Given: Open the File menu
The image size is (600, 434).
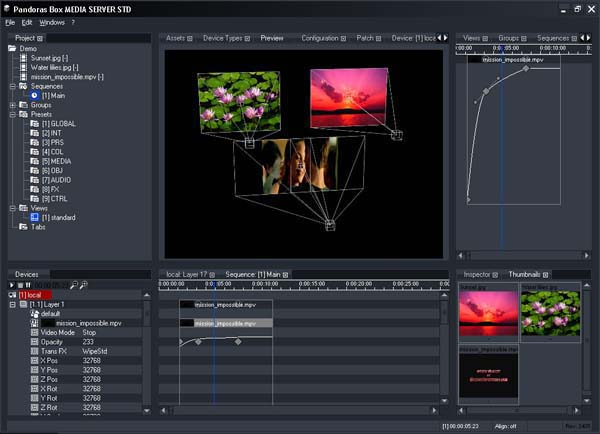Looking at the screenshot, I should [10, 23].
